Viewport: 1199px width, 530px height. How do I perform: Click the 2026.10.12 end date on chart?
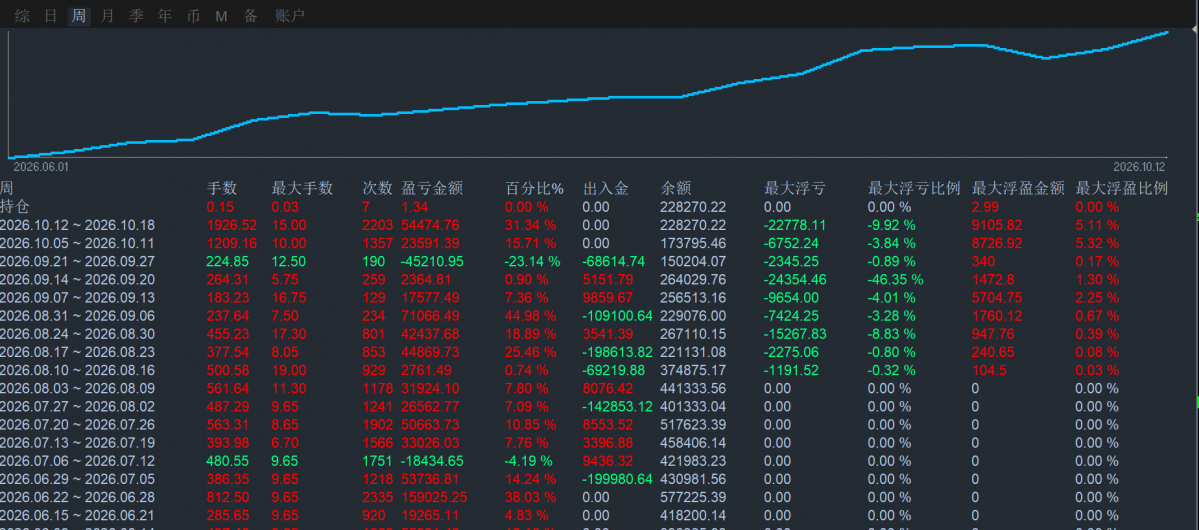(1139, 166)
